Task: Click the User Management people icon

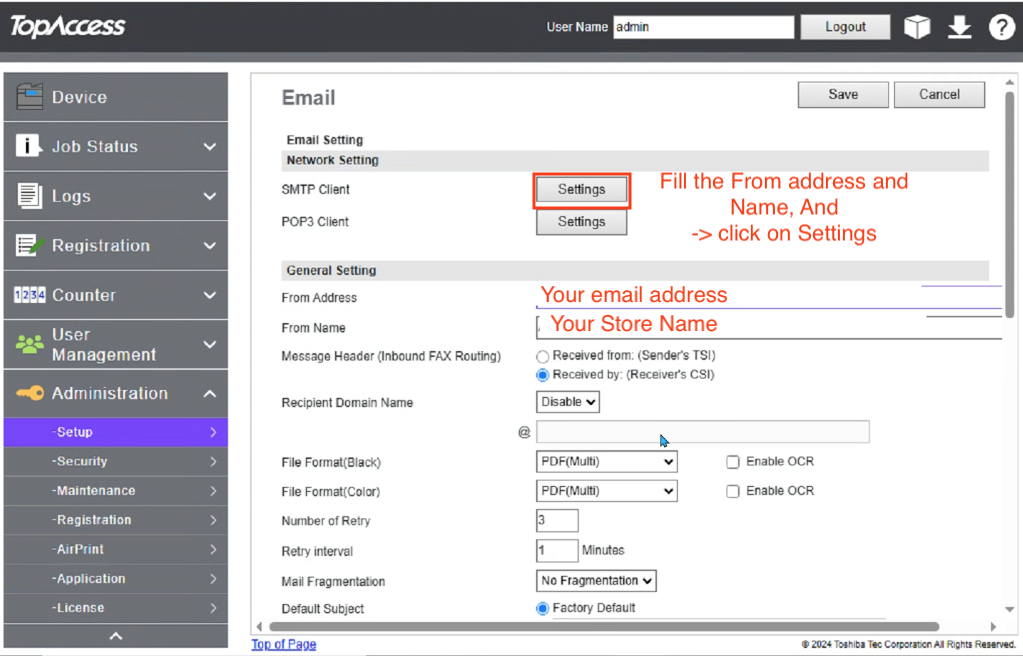Action: 29,344
